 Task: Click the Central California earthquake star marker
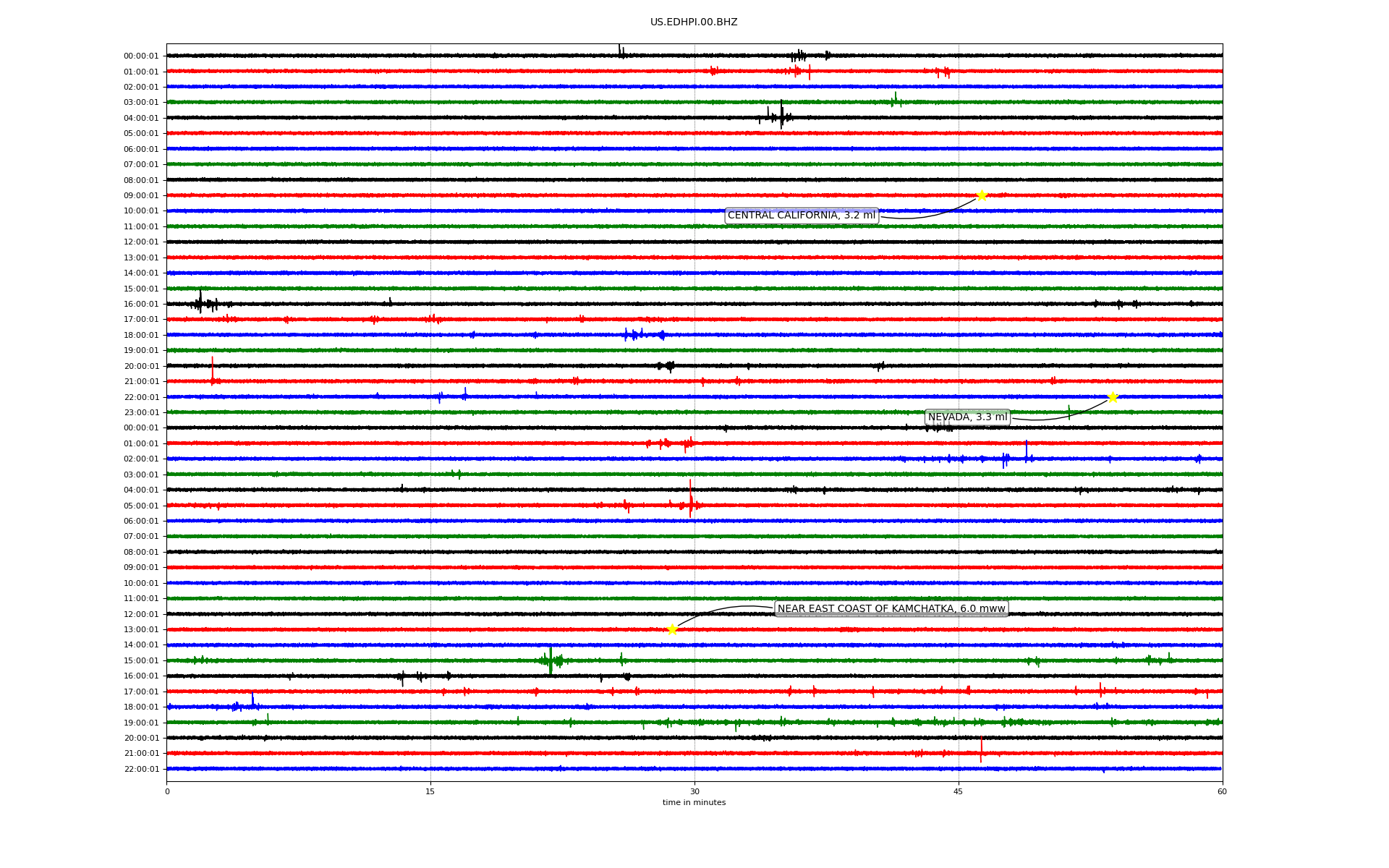click(981, 195)
